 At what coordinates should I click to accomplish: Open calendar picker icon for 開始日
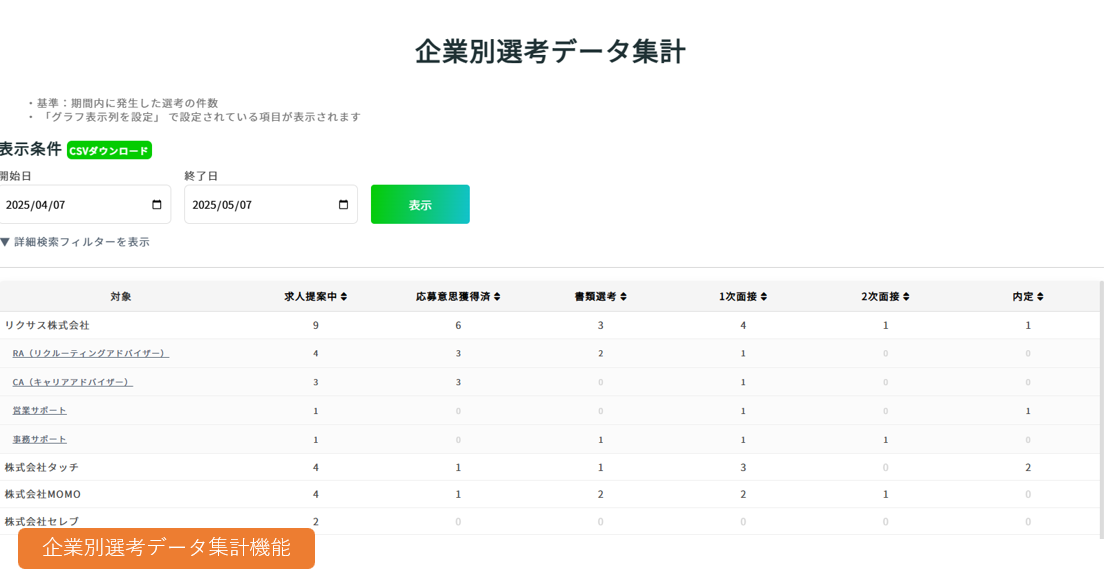click(x=157, y=205)
